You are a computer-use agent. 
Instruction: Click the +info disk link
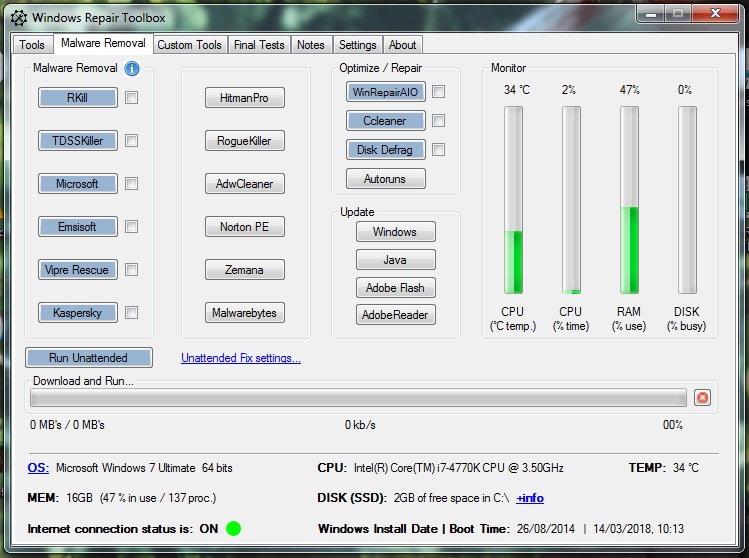click(530, 498)
